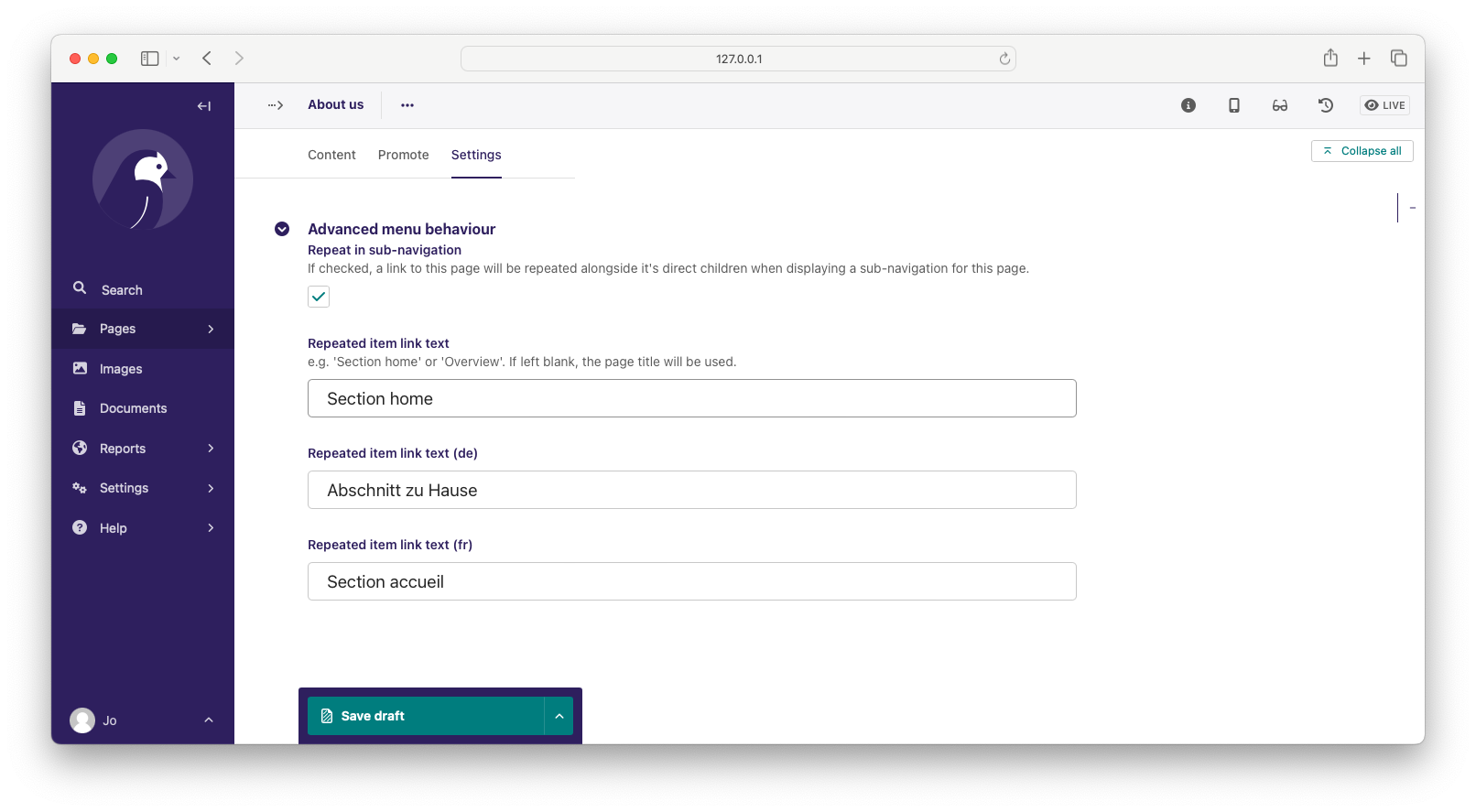Open the browser tab group dropdown chevron
Screen dimensions: 1476x812
[x=176, y=59]
